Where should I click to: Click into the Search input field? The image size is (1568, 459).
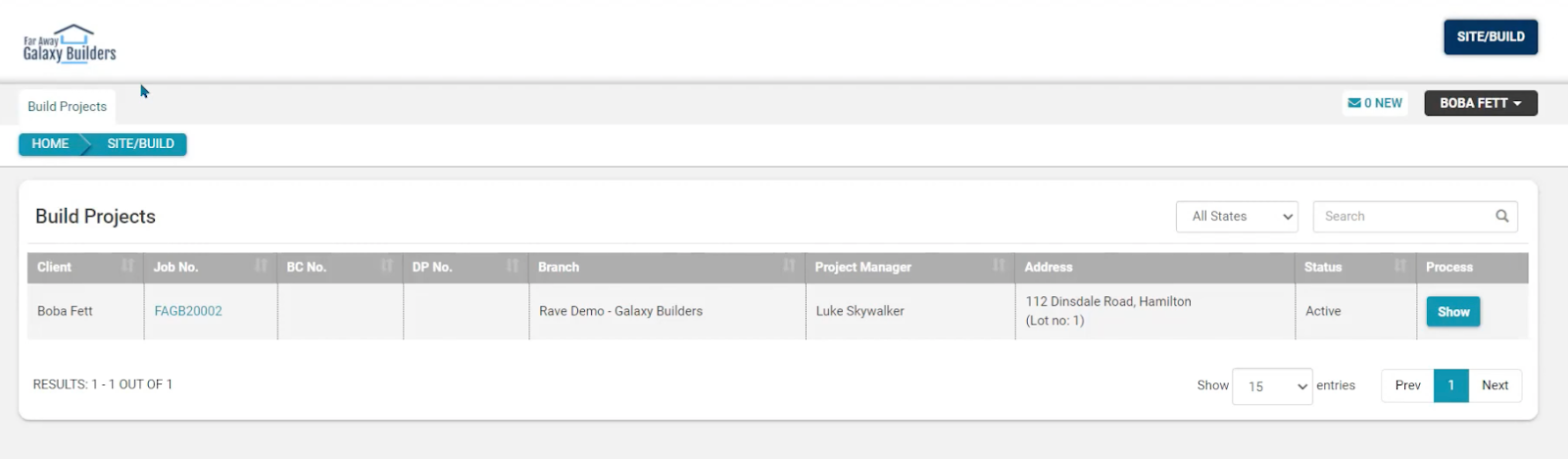point(1403,217)
